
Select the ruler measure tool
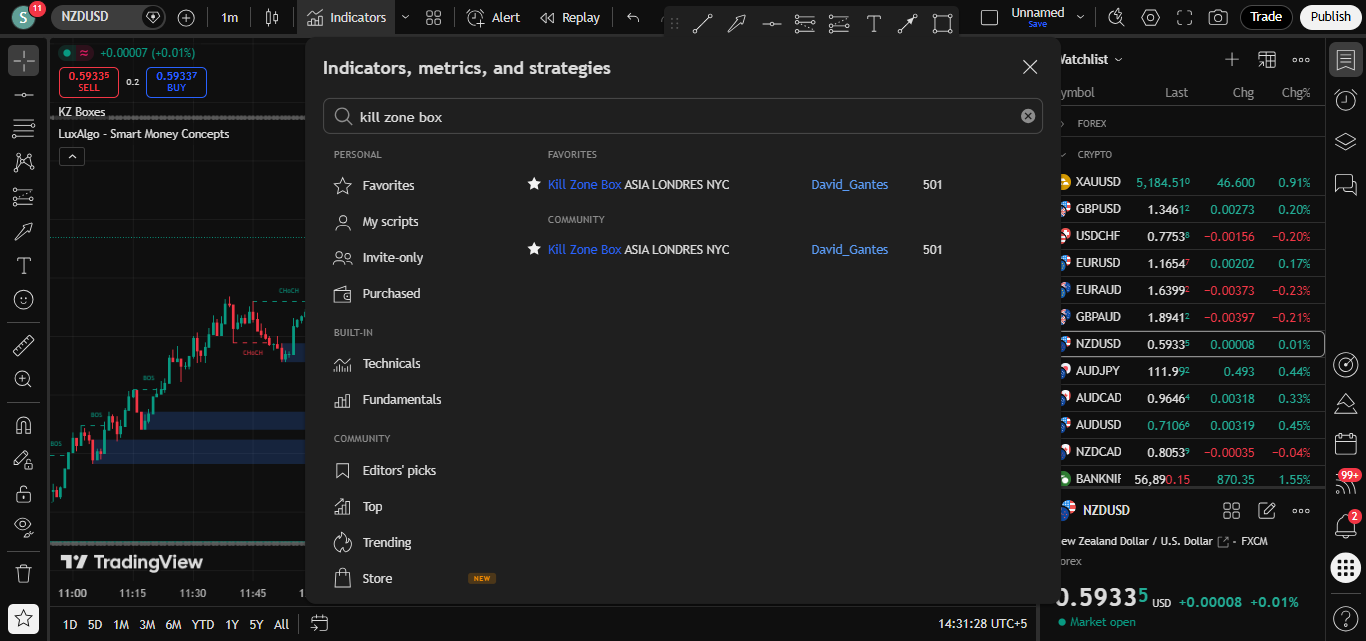24,346
